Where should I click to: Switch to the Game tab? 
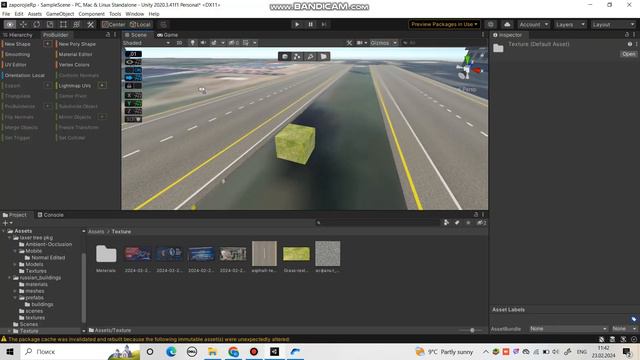click(167, 35)
